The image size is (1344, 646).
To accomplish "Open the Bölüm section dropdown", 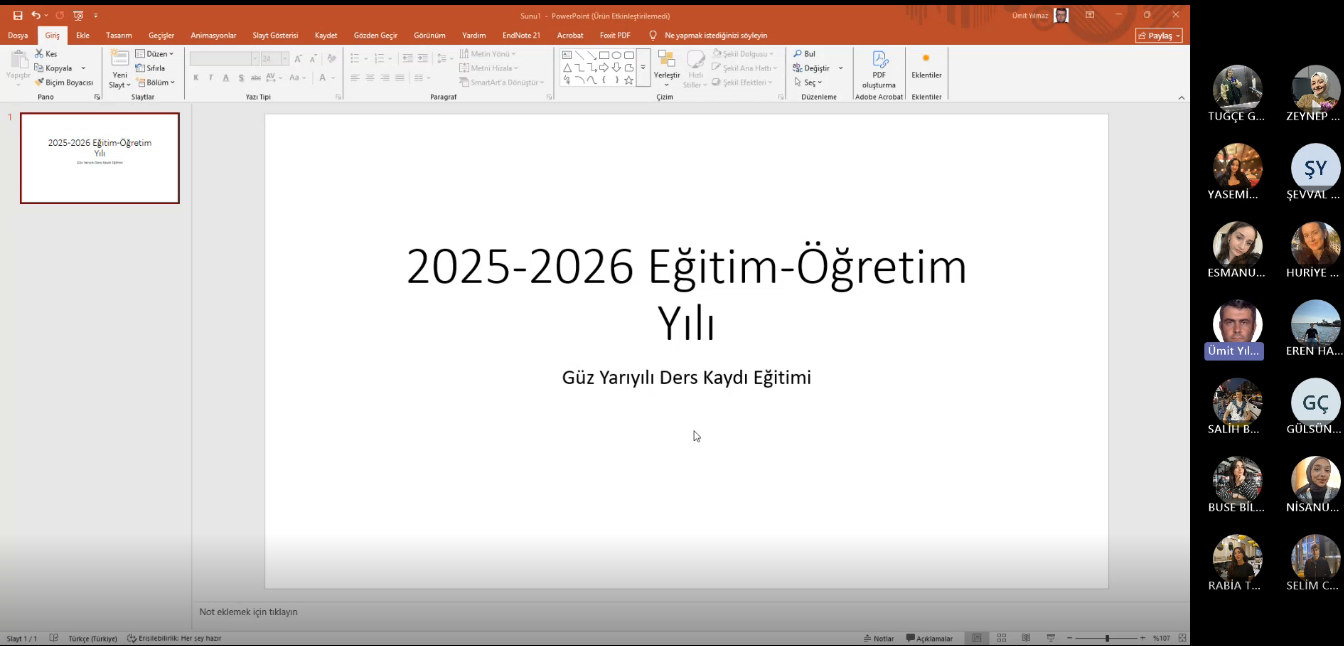I will coord(155,83).
